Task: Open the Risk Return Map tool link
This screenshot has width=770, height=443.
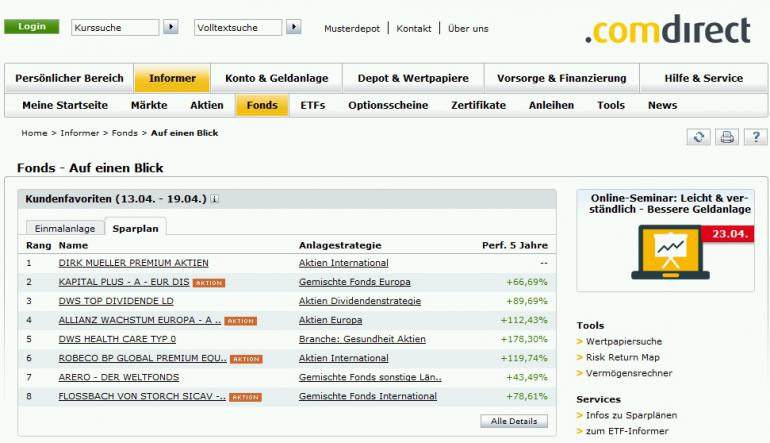Action: (x=622, y=357)
